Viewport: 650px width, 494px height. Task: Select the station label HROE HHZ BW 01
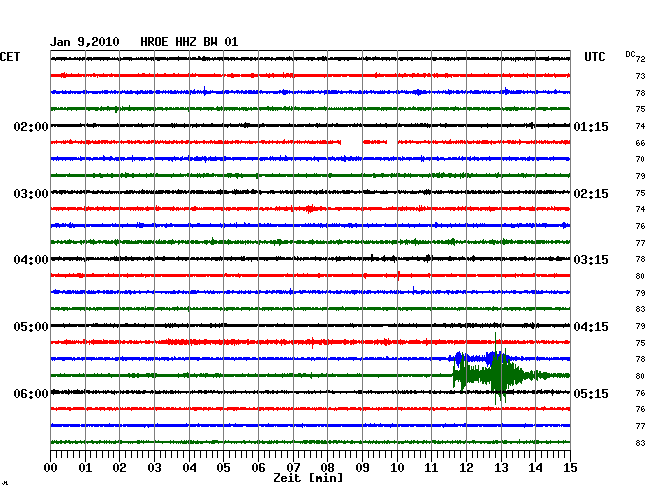point(189,42)
